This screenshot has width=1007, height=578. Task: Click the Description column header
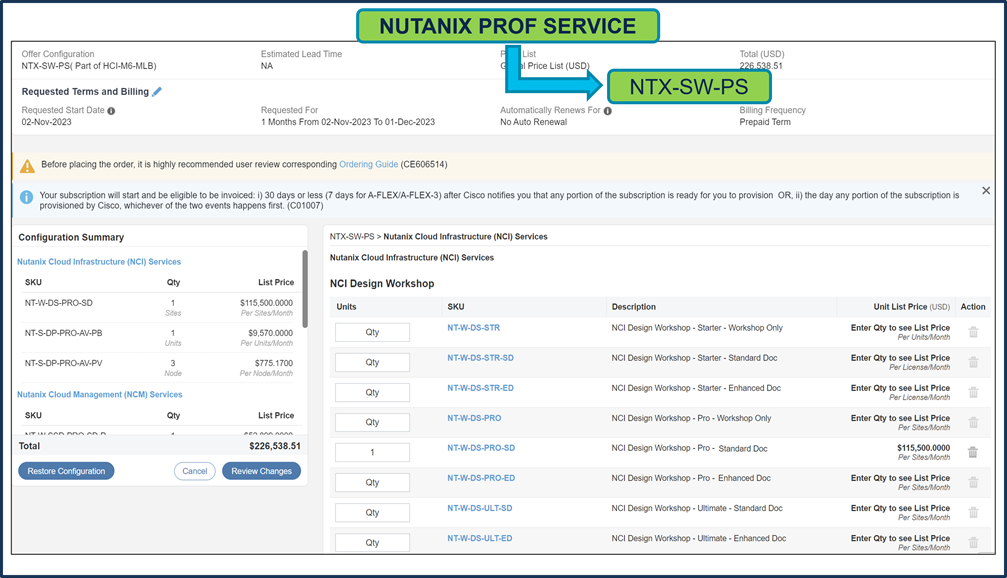634,307
